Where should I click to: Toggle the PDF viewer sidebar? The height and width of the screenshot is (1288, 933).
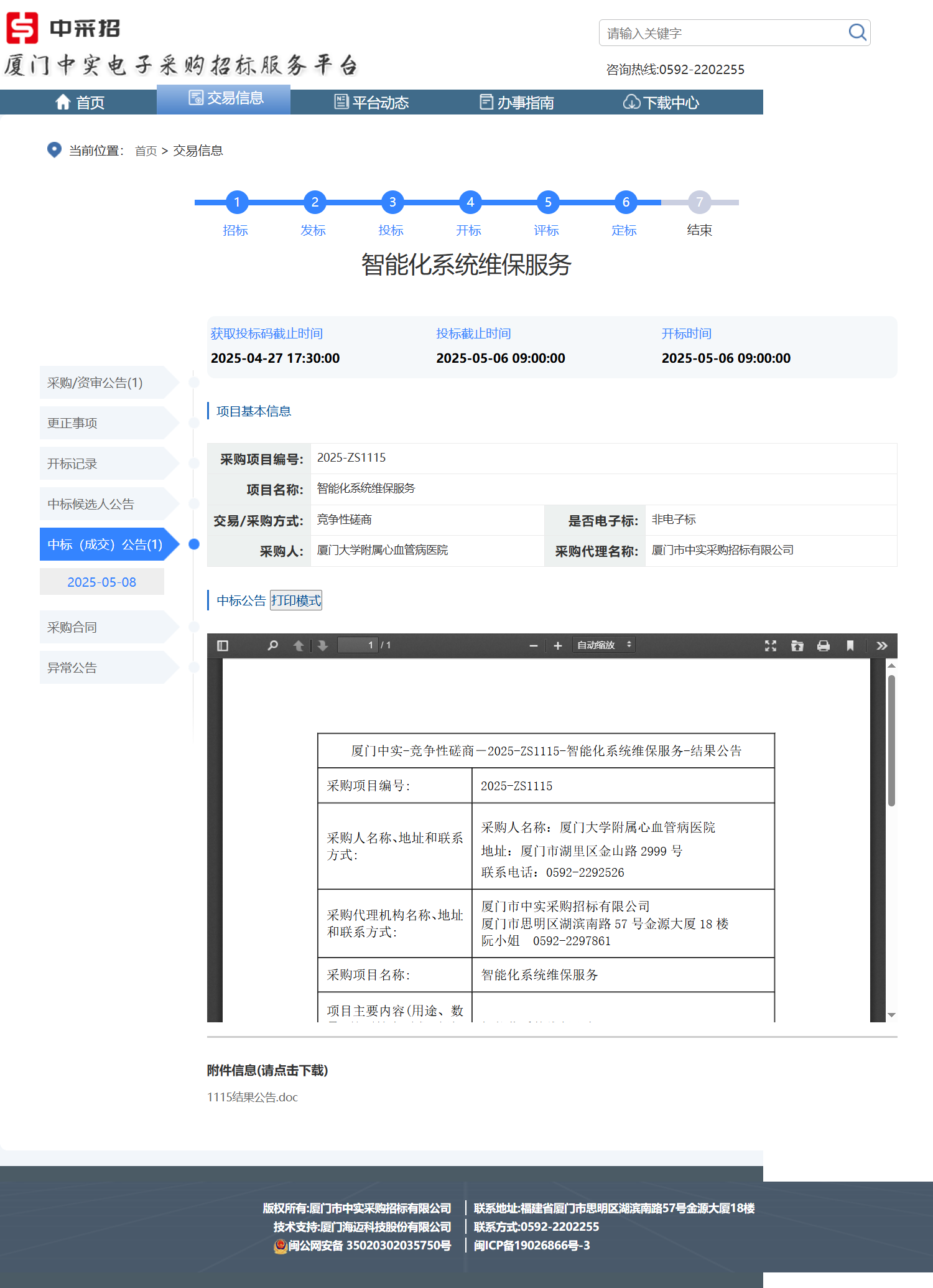(223, 645)
